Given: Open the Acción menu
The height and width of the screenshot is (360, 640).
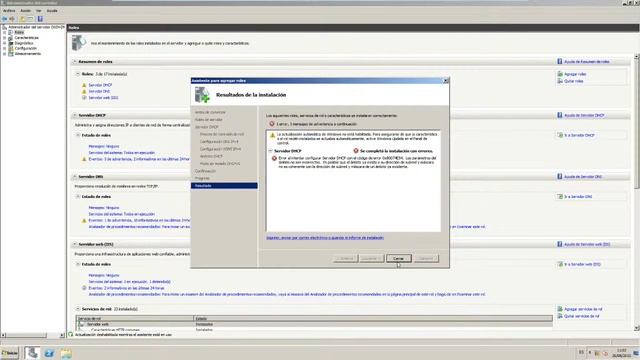Looking at the screenshot, I should 25,11.
